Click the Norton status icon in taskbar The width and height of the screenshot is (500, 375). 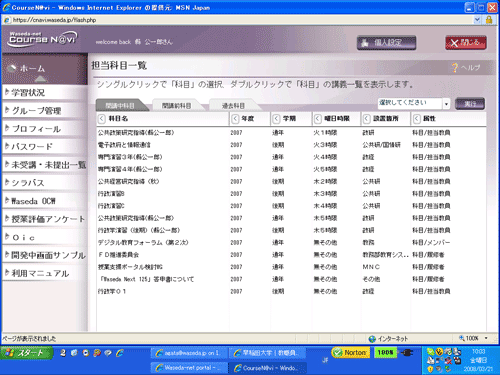tap(351, 352)
